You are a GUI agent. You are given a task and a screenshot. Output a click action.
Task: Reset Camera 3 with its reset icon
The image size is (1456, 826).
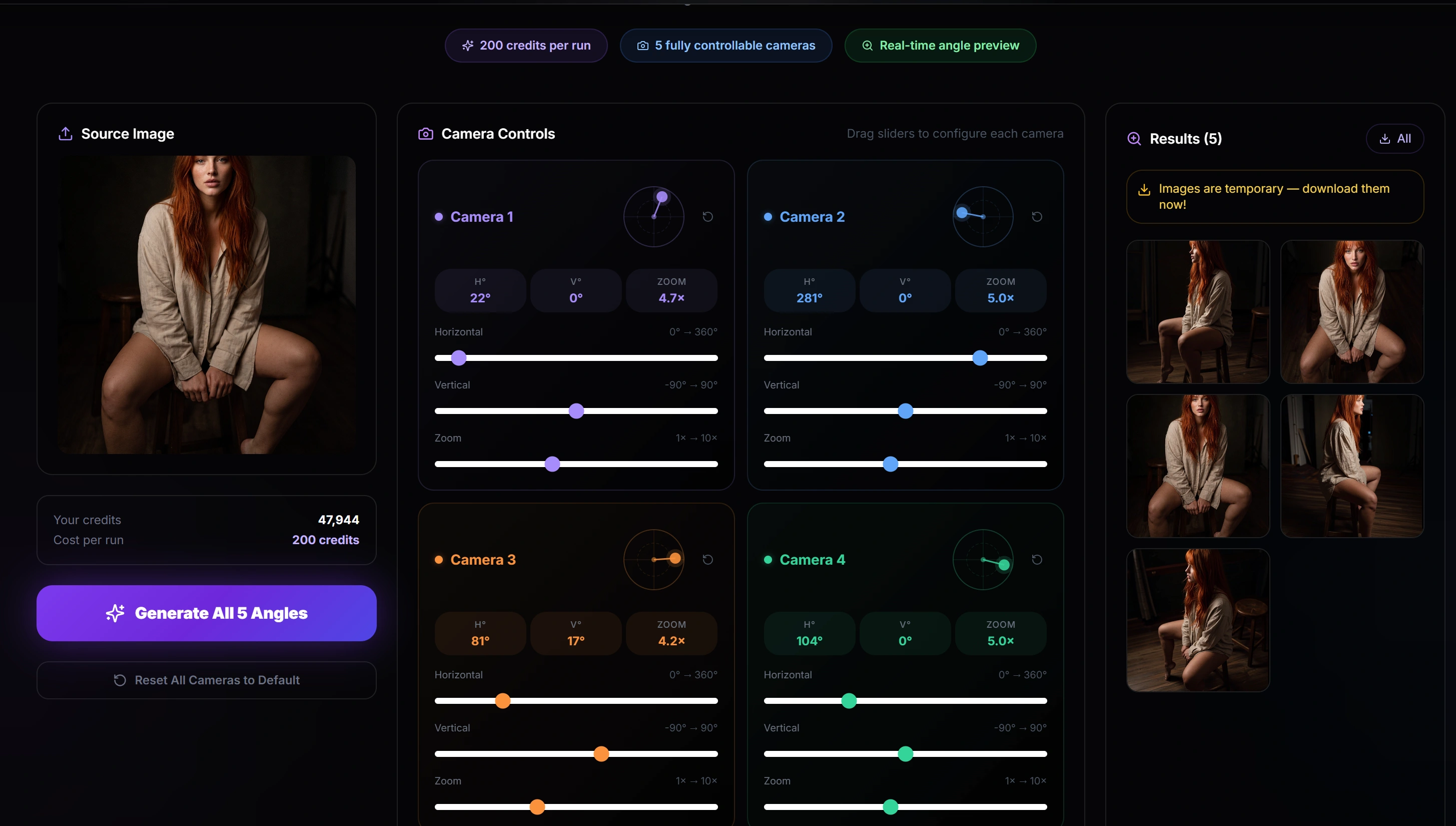pyautogui.click(x=707, y=560)
